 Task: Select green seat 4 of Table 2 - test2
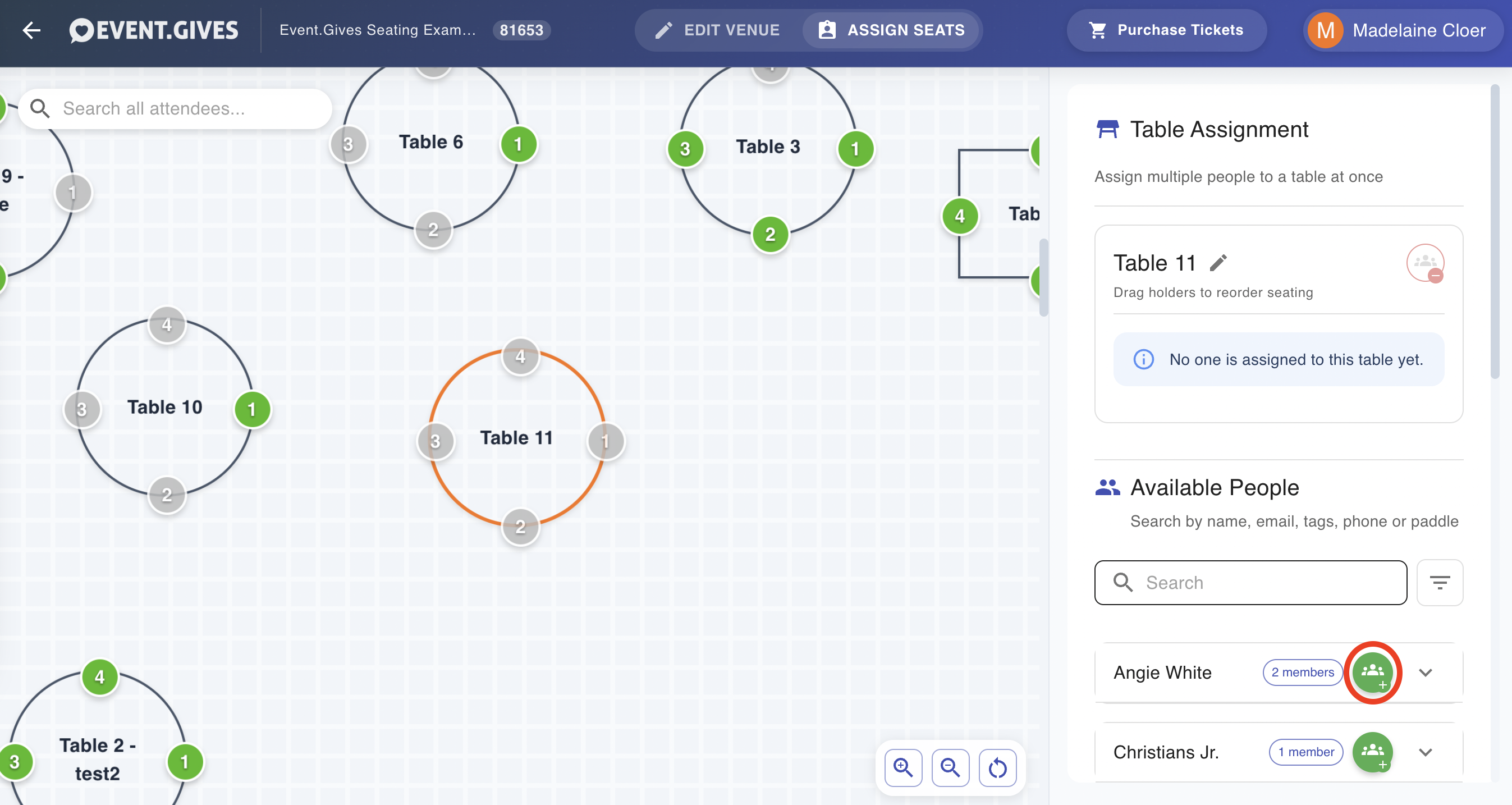(100, 677)
